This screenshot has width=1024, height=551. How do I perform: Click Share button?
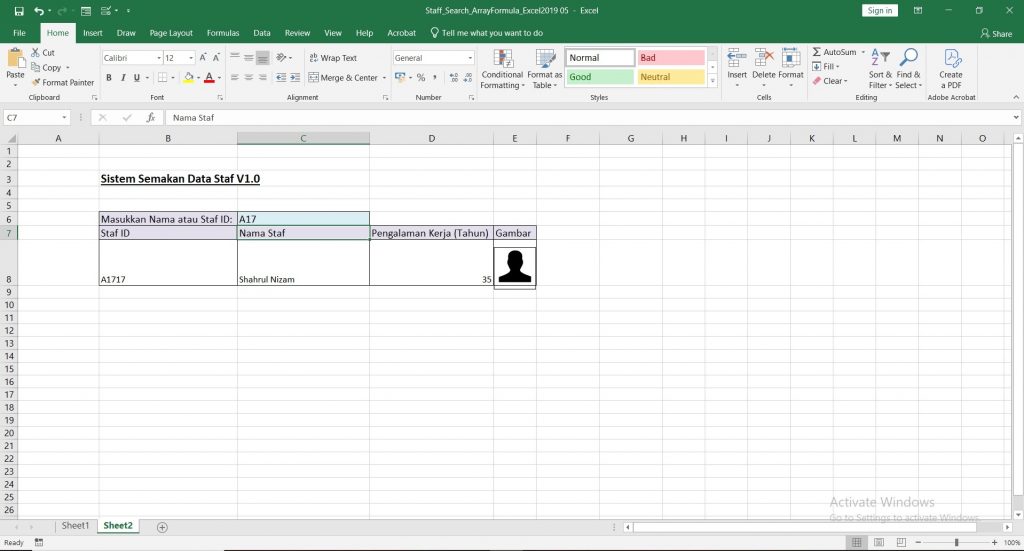coord(996,33)
